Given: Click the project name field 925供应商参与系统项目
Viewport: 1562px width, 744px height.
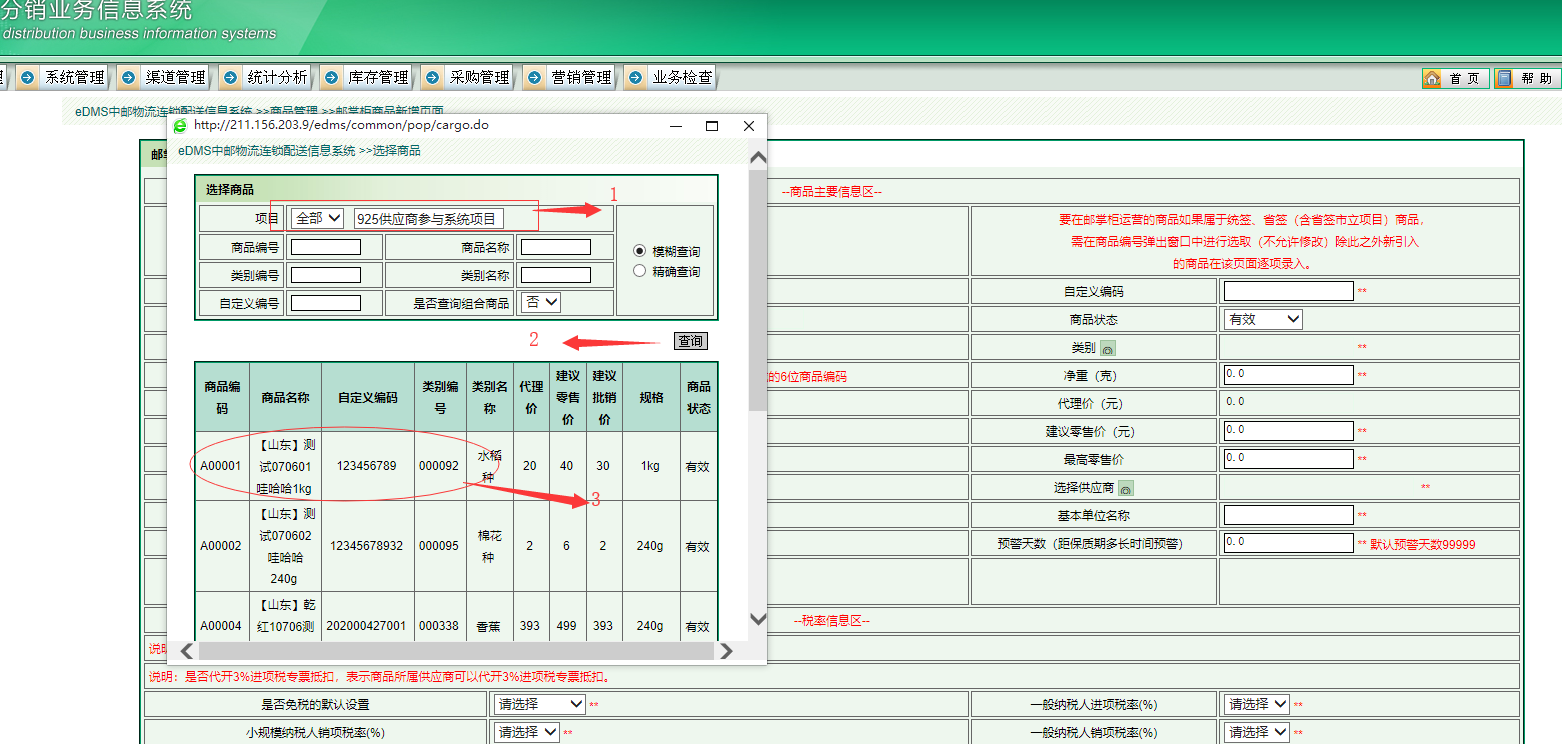Looking at the screenshot, I should click(429, 219).
